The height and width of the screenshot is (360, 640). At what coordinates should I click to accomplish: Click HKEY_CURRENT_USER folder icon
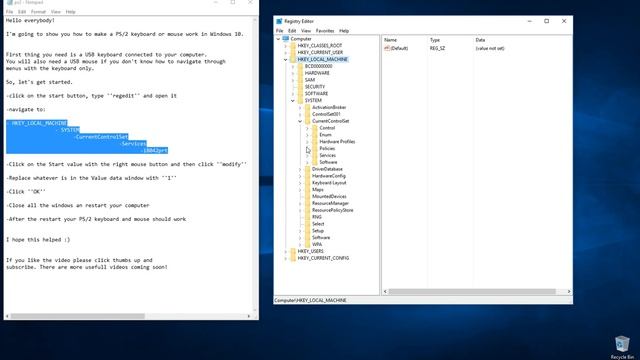tap(293, 53)
